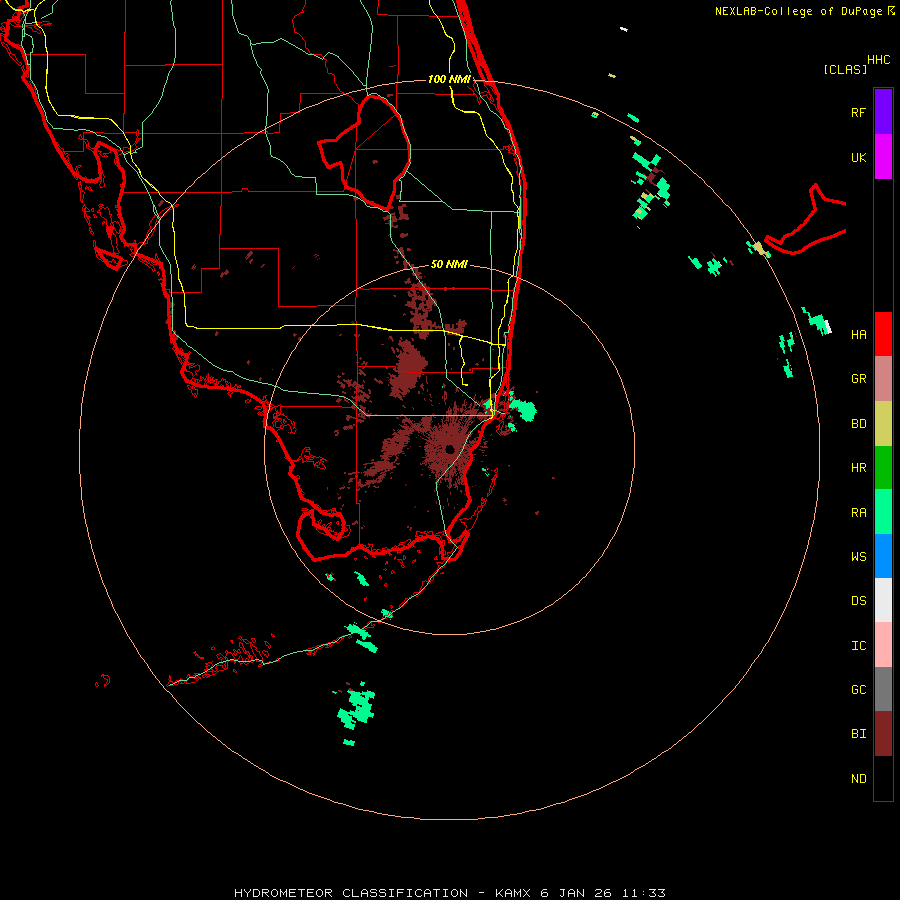Screen dimensions: 900x900
Task: Click the WS blue legend swatch
Action: coord(883,556)
